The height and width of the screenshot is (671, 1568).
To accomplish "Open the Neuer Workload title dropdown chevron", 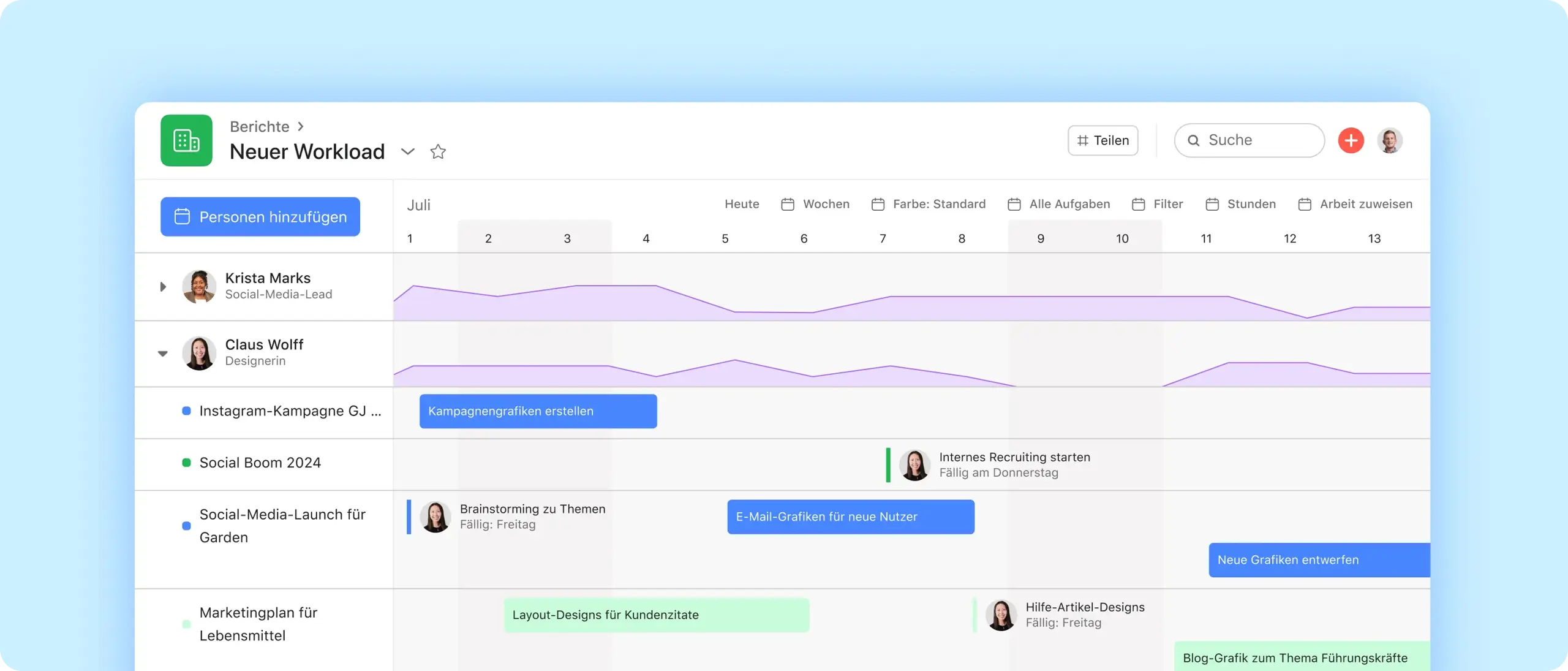I will coord(408,151).
